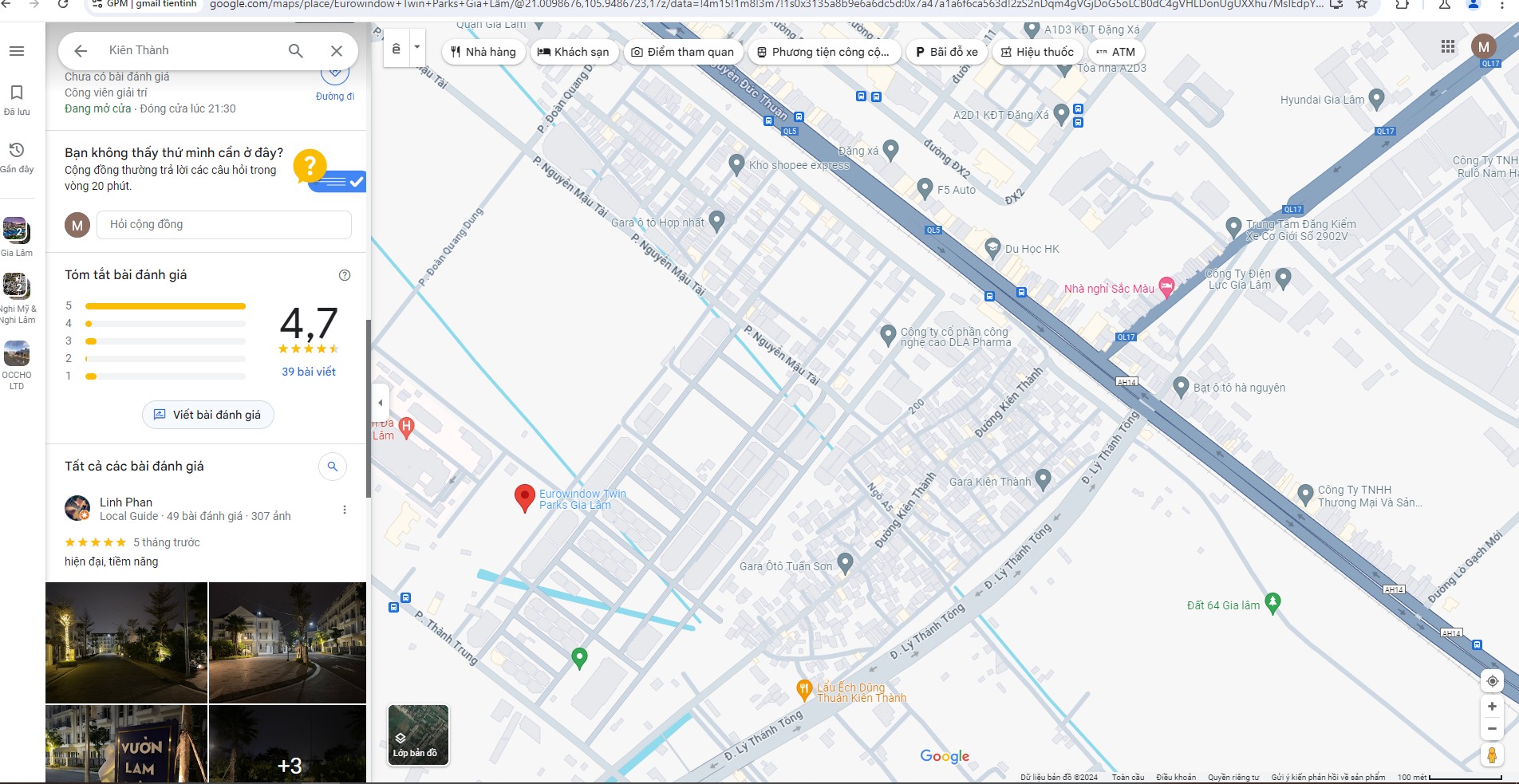1519x784 pixels.
Task: Click the magnifier search icon
Action: point(296,50)
